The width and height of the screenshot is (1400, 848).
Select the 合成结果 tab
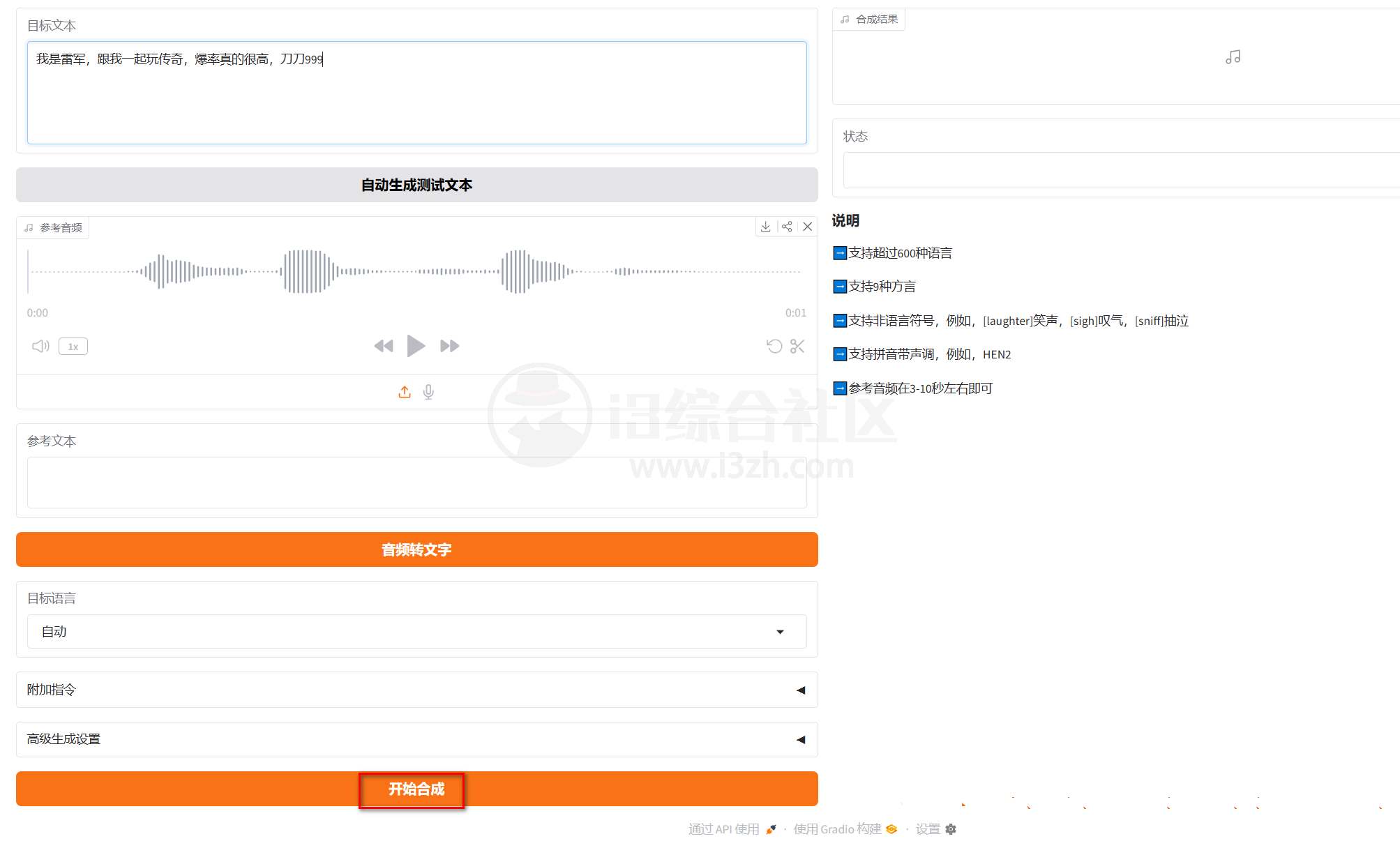868,19
